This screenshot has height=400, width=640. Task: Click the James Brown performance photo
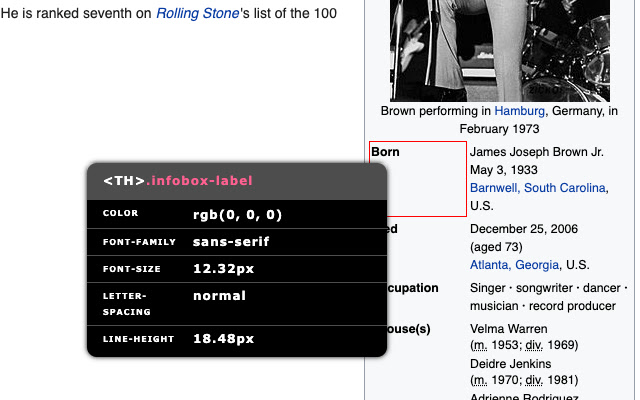500,51
